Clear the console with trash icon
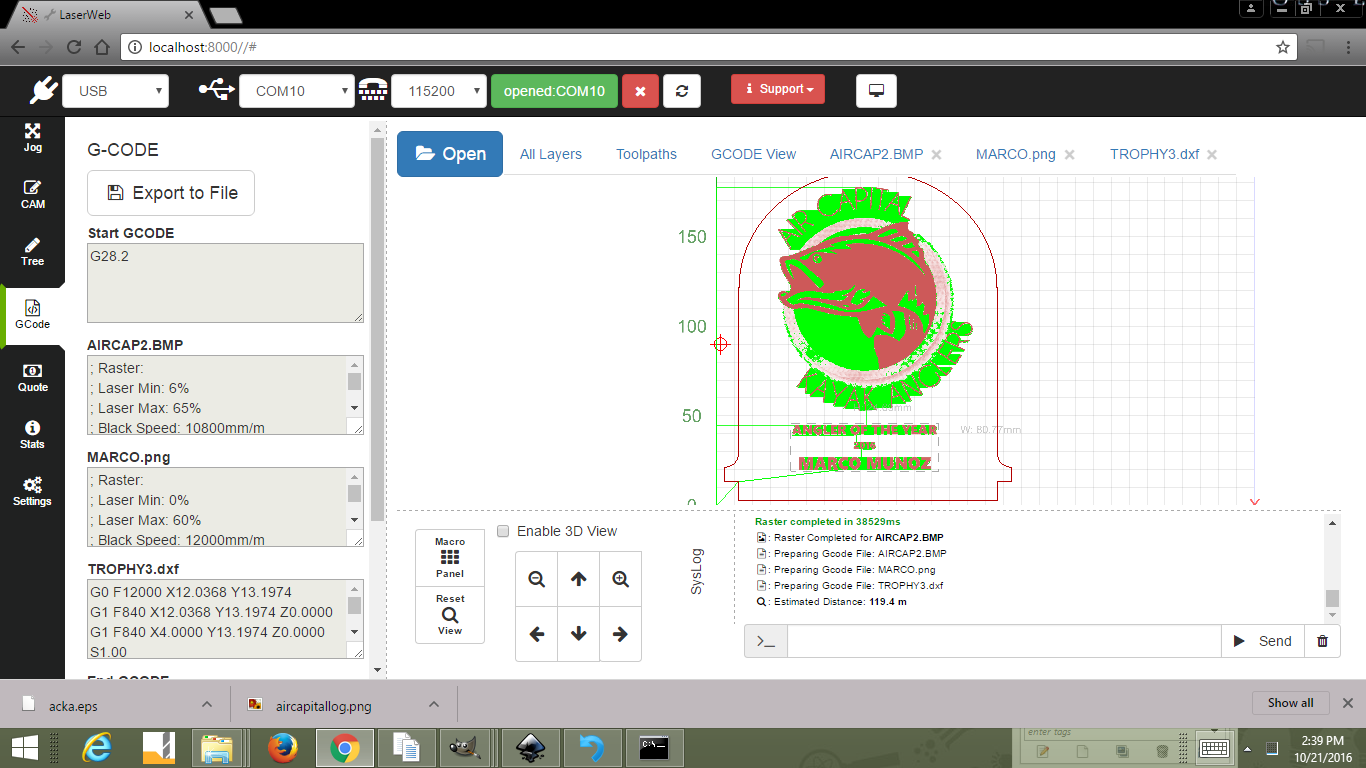 [x=1322, y=641]
